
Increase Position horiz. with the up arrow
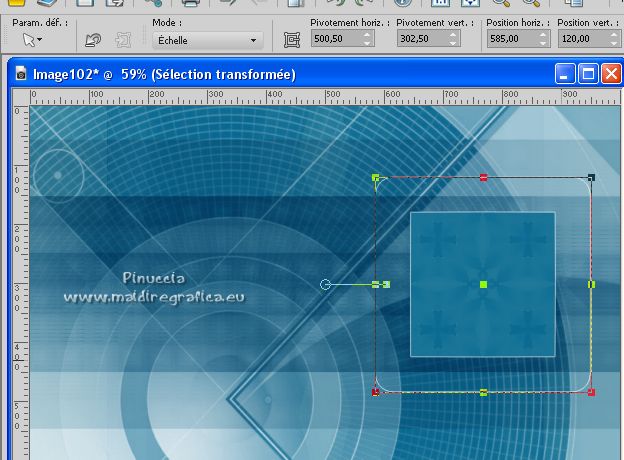coord(543,35)
